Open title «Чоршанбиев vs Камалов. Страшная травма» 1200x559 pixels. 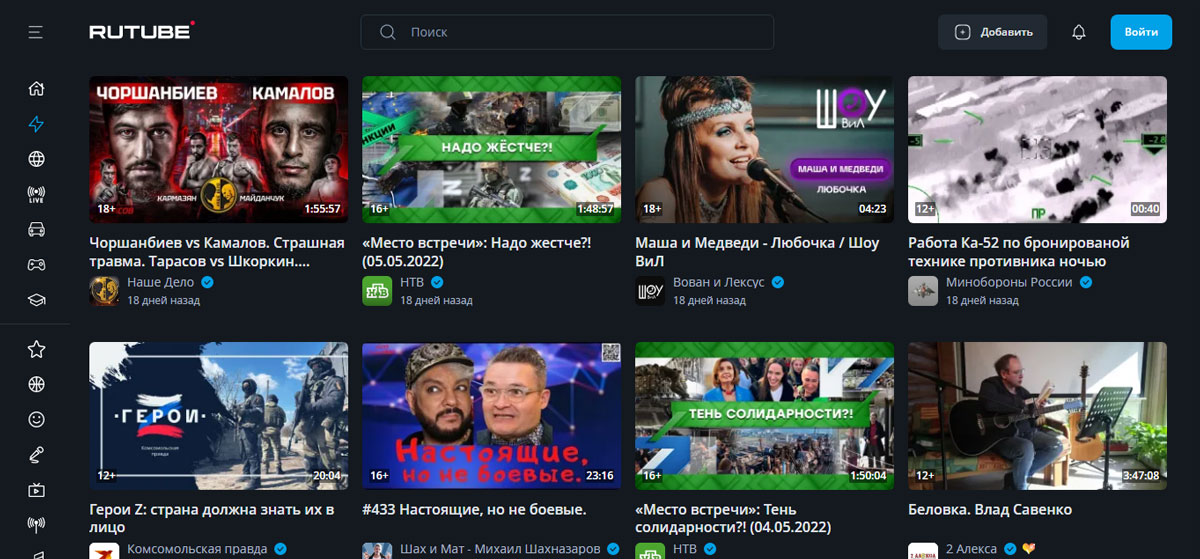[217, 252]
